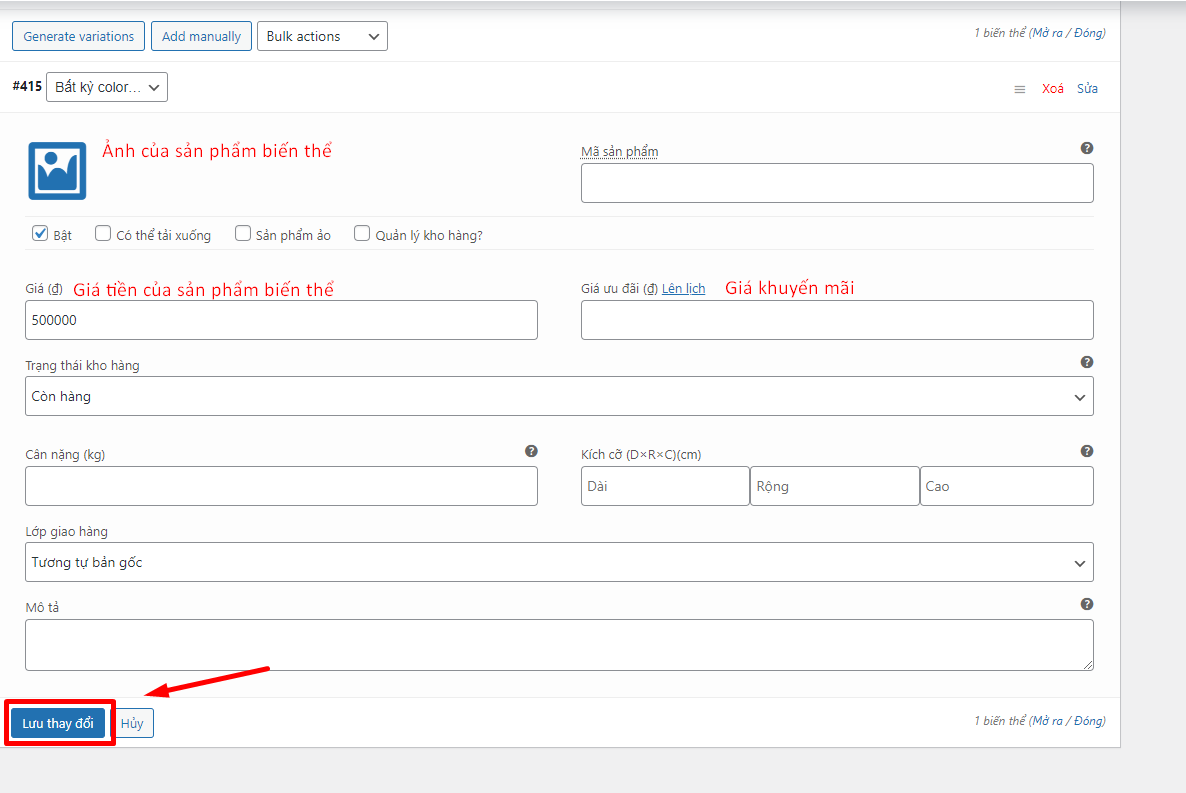
Task: Enable Quản lý kho hàng checkbox
Action: (362, 234)
